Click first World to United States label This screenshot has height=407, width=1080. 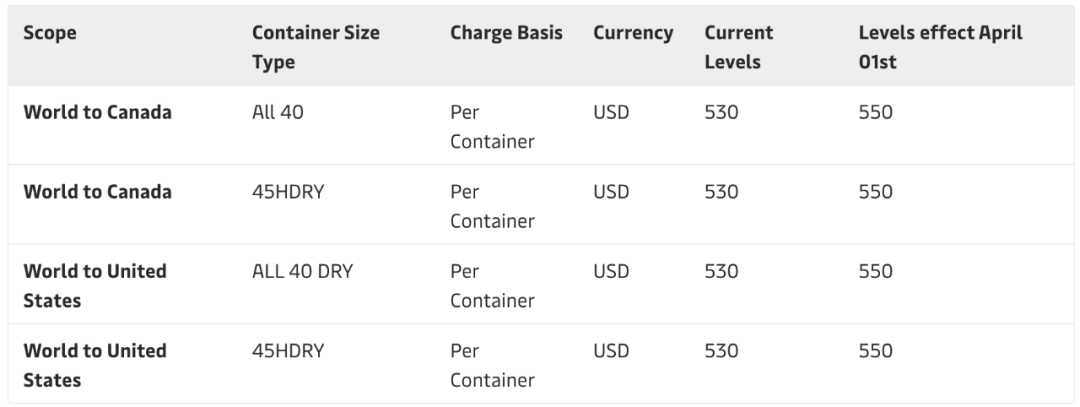94,285
